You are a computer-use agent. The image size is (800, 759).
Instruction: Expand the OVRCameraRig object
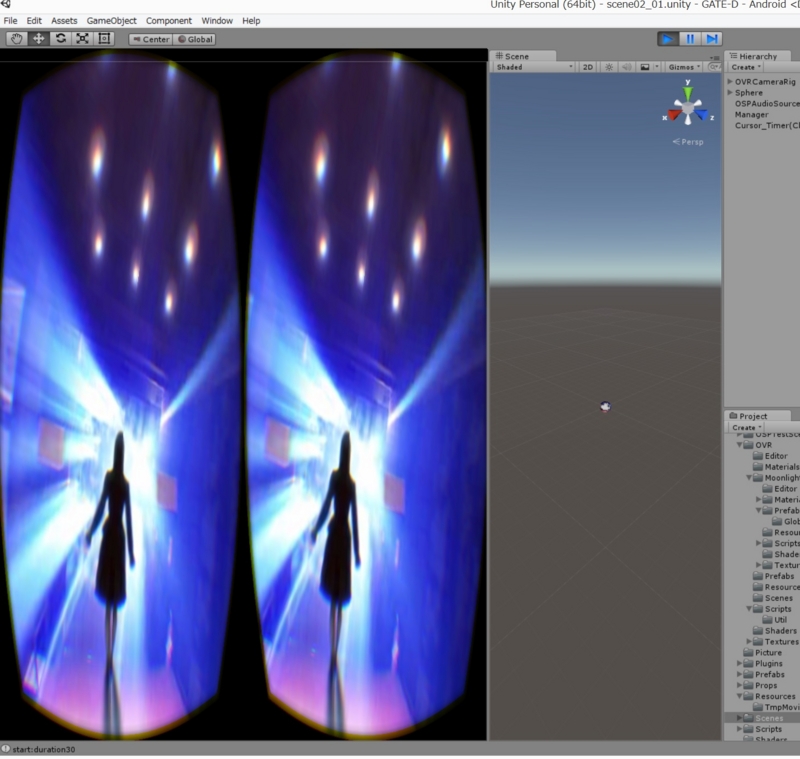coord(730,82)
